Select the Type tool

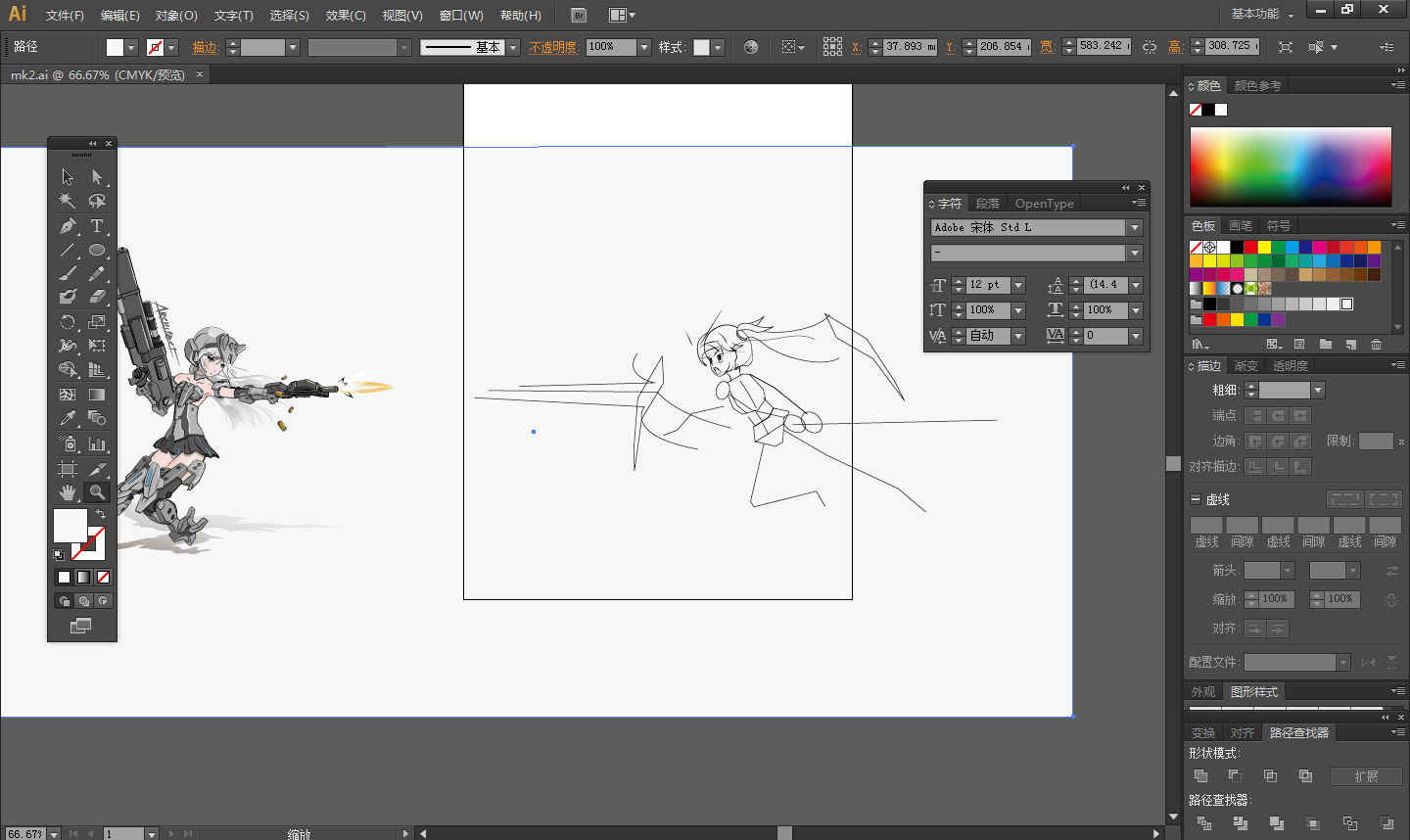[97, 226]
